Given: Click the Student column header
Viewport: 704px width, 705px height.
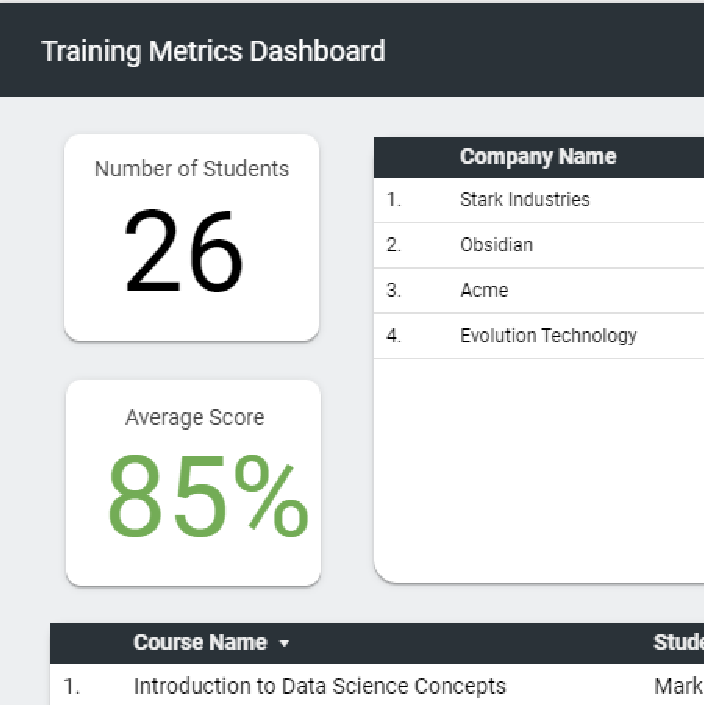Looking at the screenshot, I should coord(678,643).
